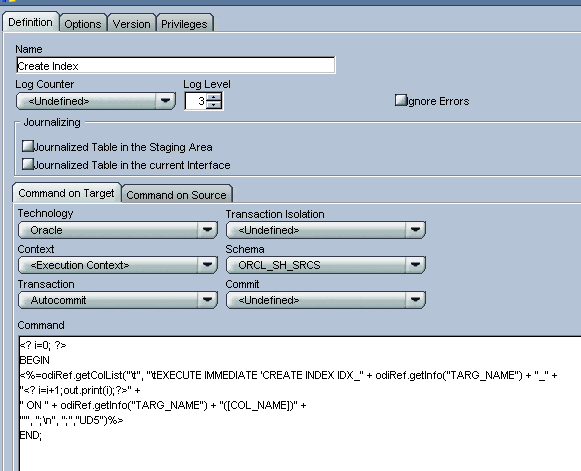
Task: Check Journalized Table in the current Interface
Action: 28,164
